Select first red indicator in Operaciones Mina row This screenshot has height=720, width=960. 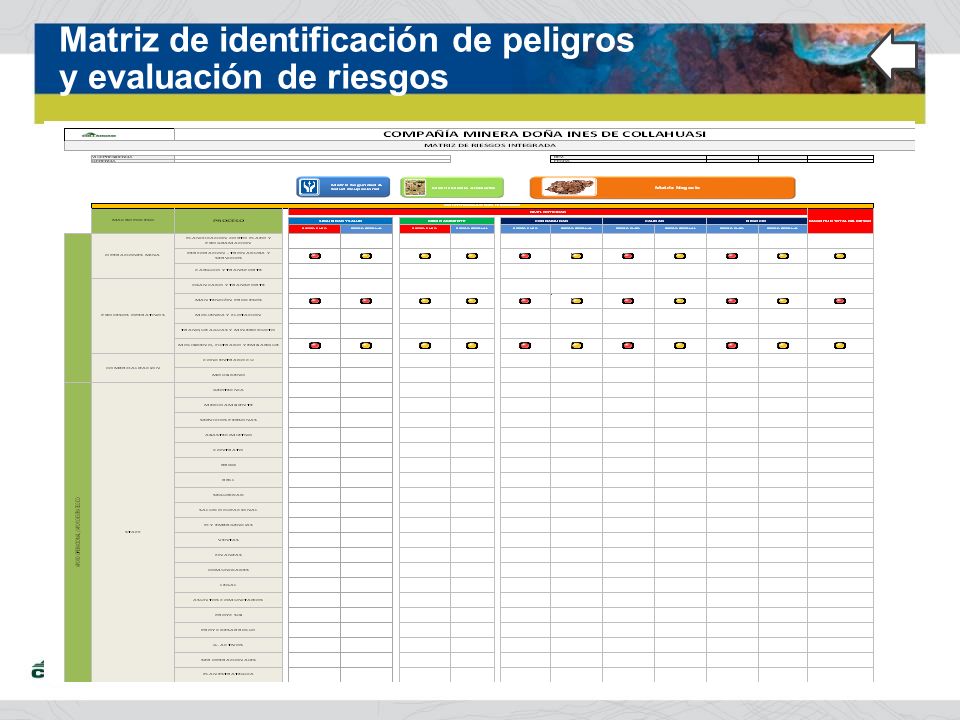315,256
